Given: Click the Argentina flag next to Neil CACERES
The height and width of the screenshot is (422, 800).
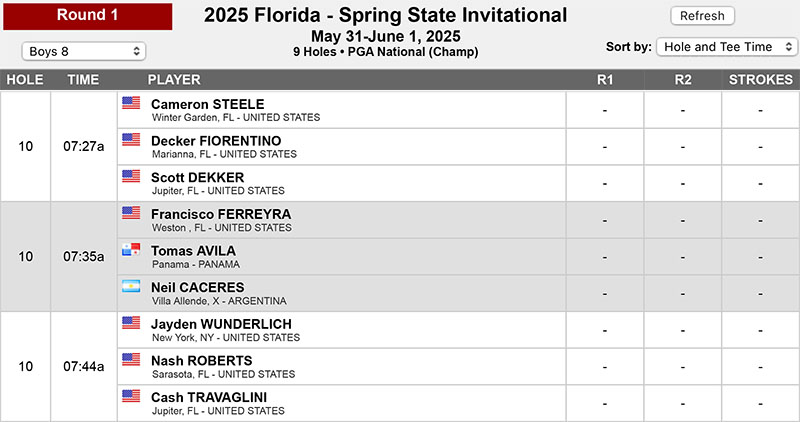Looking at the screenshot, I should 131,286.
